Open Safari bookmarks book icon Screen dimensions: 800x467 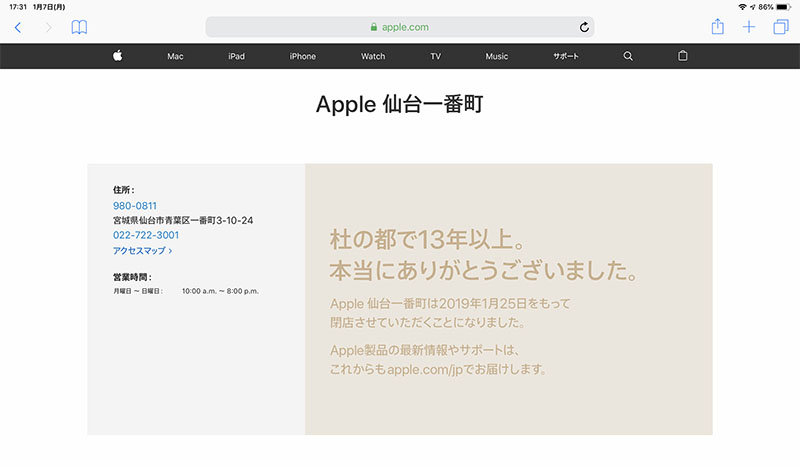(79, 27)
